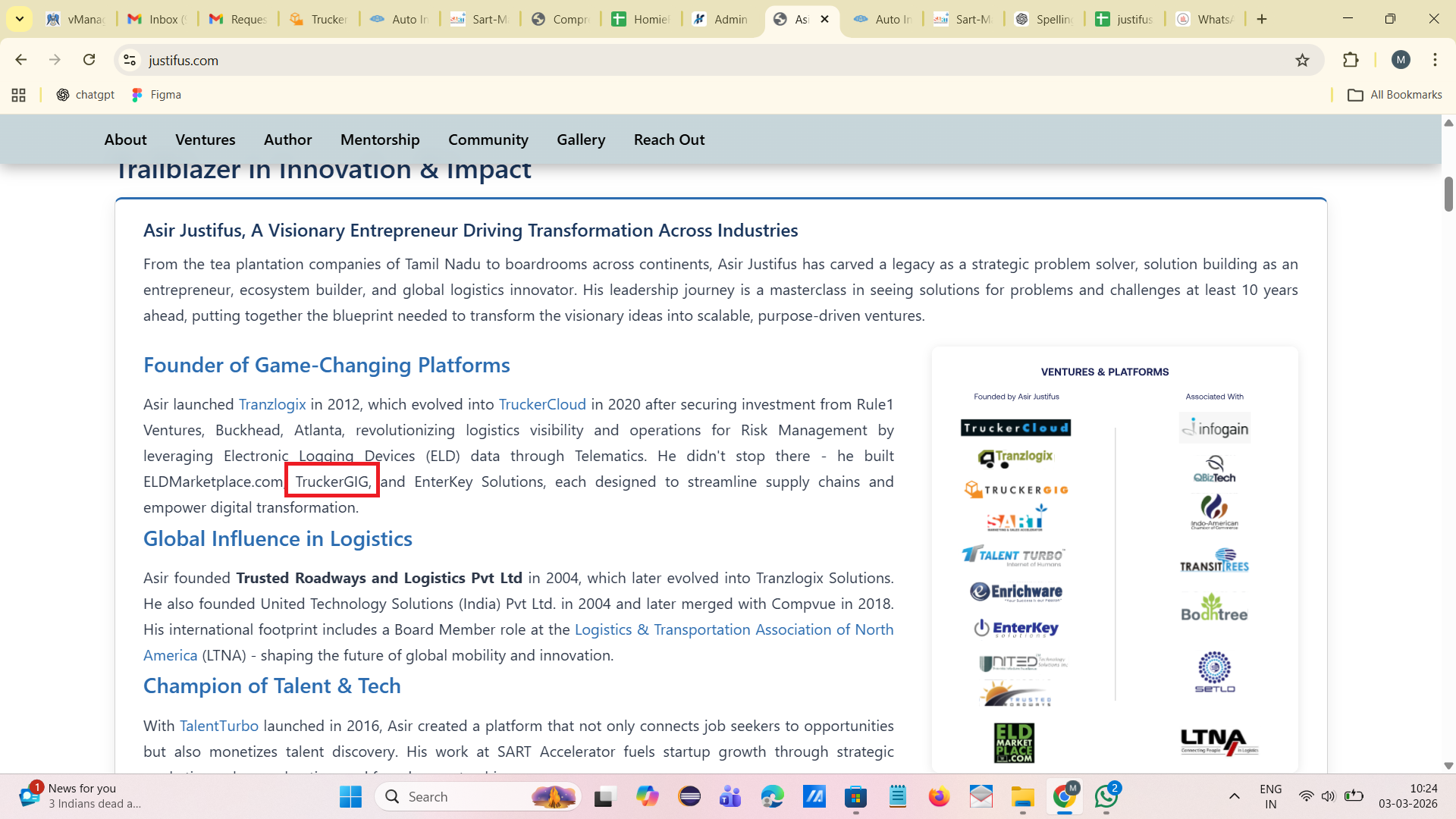
Task: Switch to the WhatsApp tab
Action: click(x=1204, y=19)
